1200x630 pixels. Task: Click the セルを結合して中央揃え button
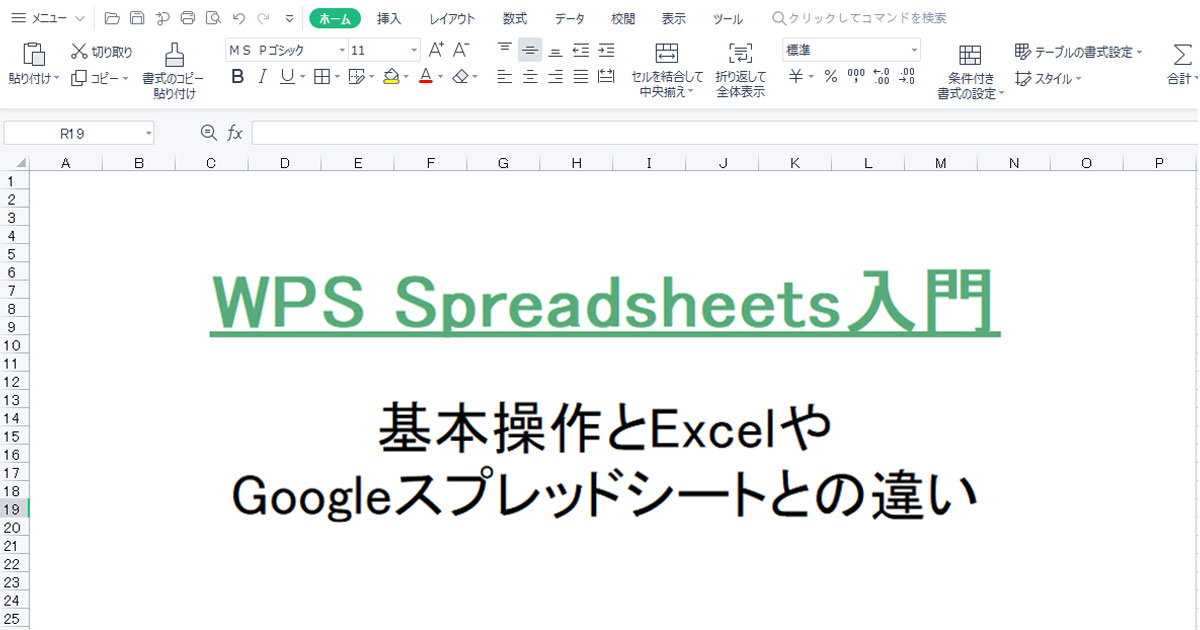667,70
